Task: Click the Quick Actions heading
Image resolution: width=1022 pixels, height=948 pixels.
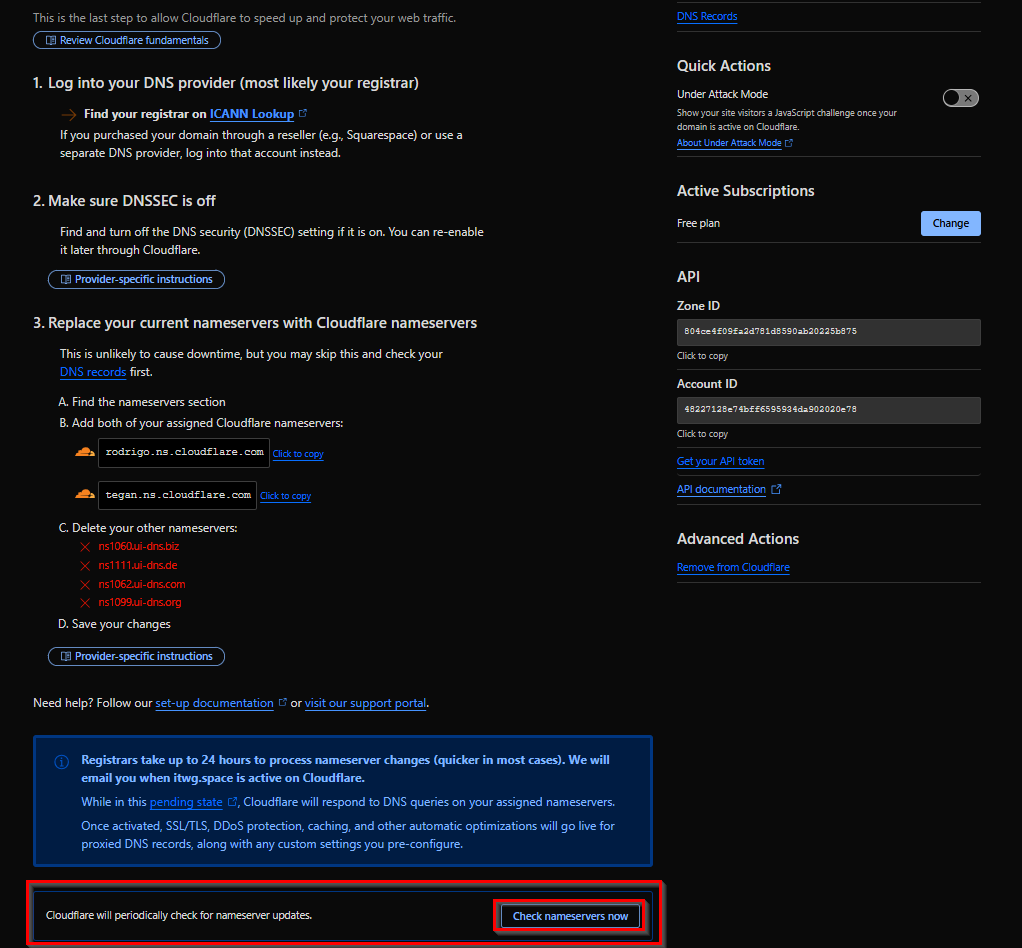Action: click(723, 66)
